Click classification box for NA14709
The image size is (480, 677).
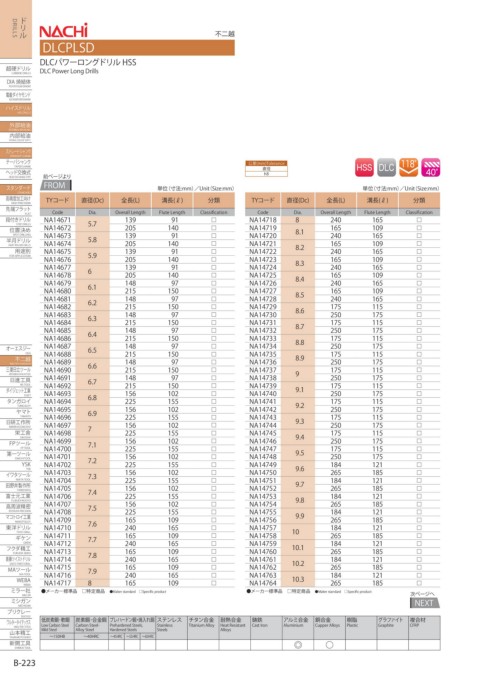214,520
